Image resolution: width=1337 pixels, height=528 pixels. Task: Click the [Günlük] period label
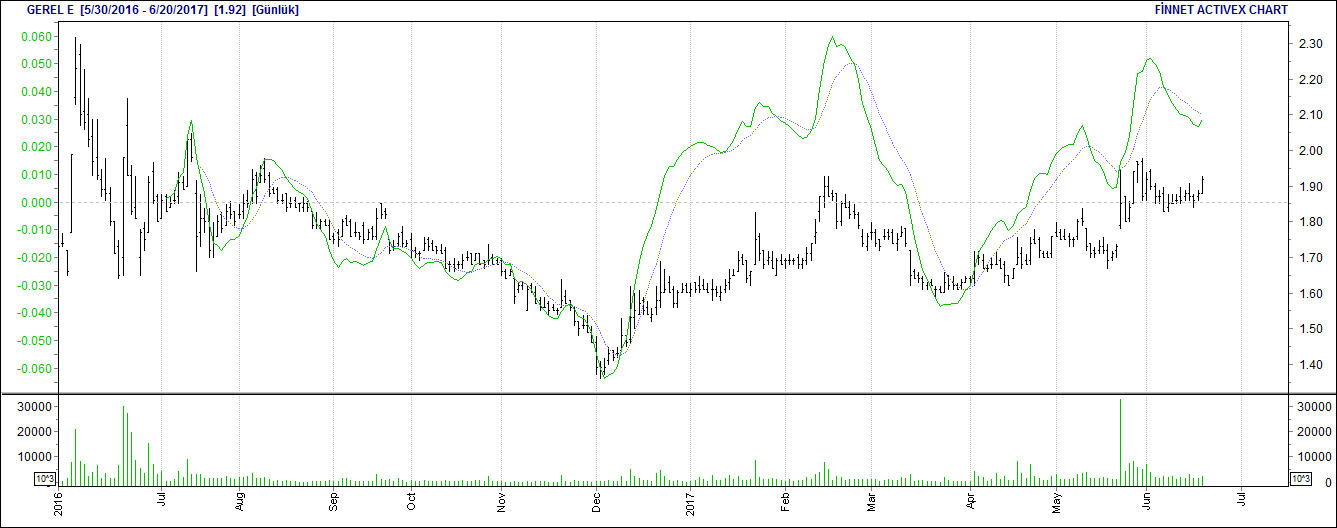pyautogui.click(x=275, y=9)
